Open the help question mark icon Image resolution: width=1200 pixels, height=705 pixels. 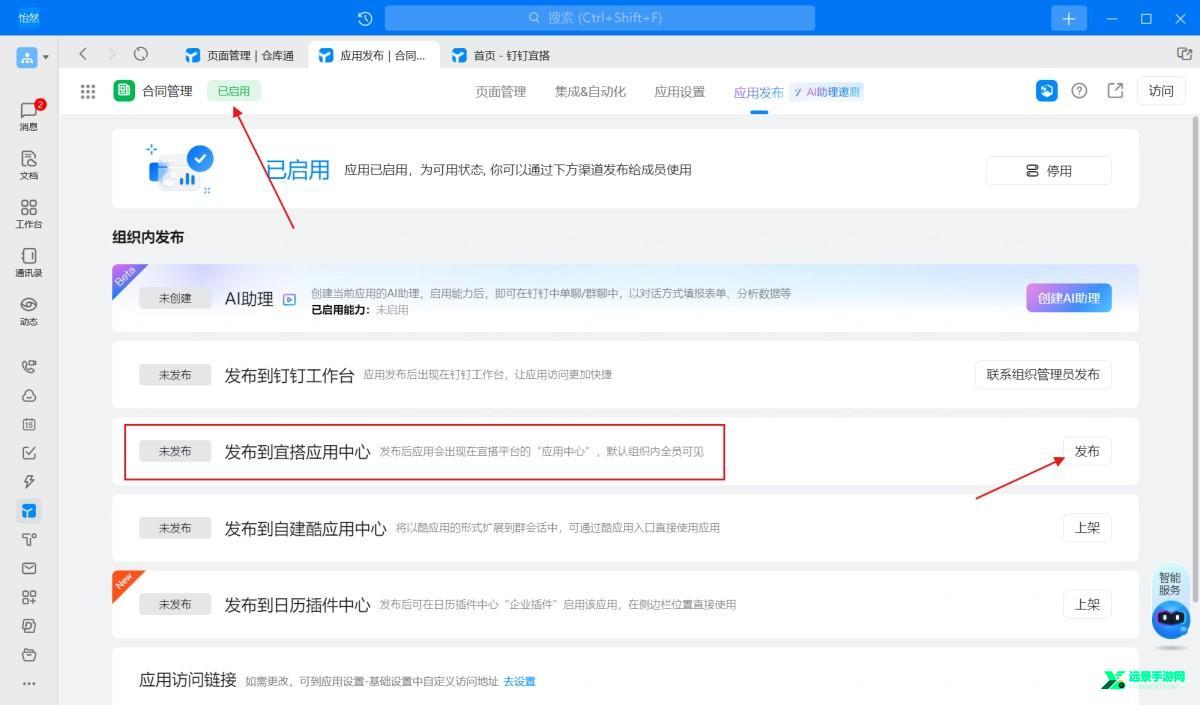pos(1079,91)
